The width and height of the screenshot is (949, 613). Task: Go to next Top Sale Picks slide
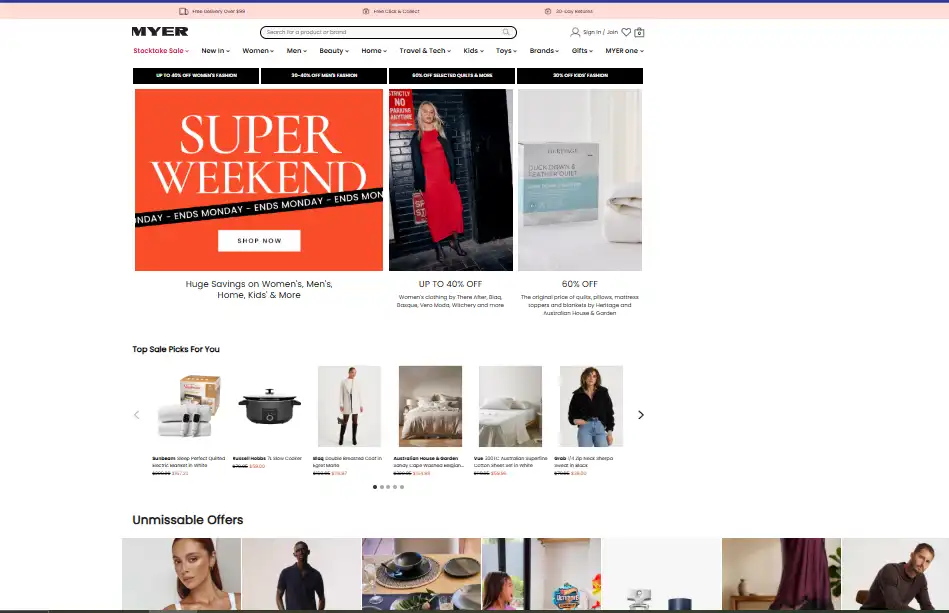click(x=640, y=415)
